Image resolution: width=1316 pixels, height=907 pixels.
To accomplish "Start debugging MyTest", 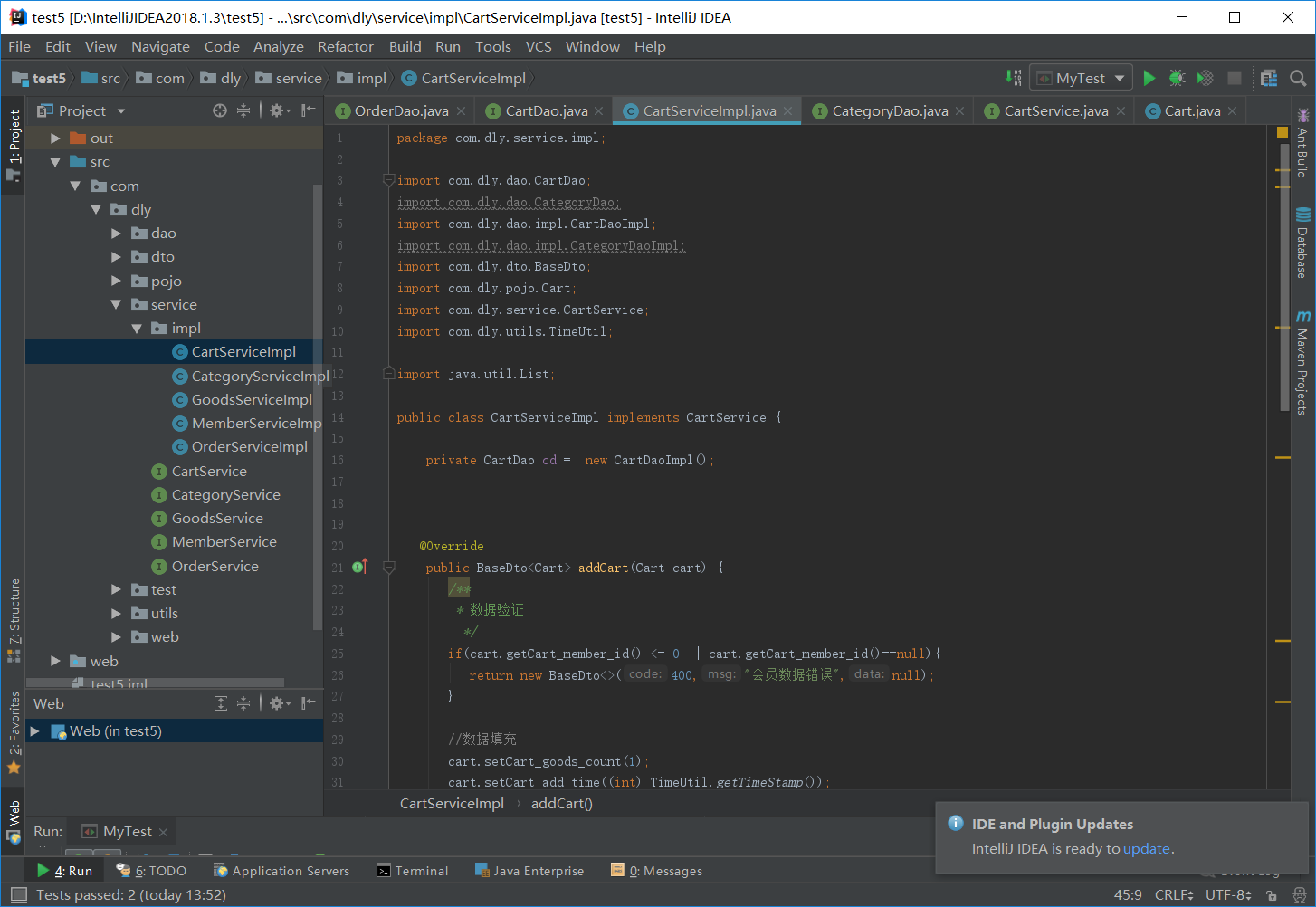I will pyautogui.click(x=1177, y=78).
